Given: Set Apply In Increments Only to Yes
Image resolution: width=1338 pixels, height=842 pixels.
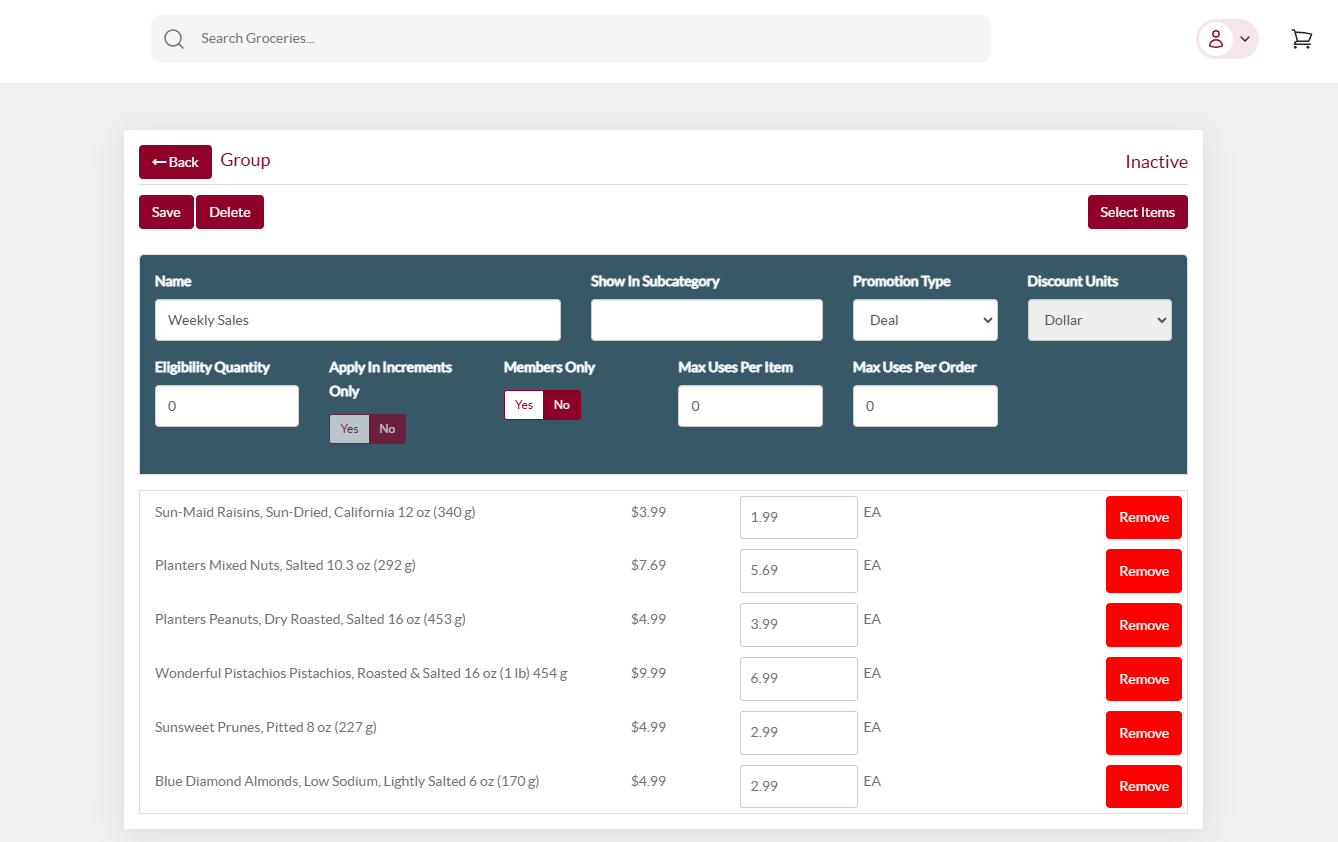Looking at the screenshot, I should (x=349, y=429).
